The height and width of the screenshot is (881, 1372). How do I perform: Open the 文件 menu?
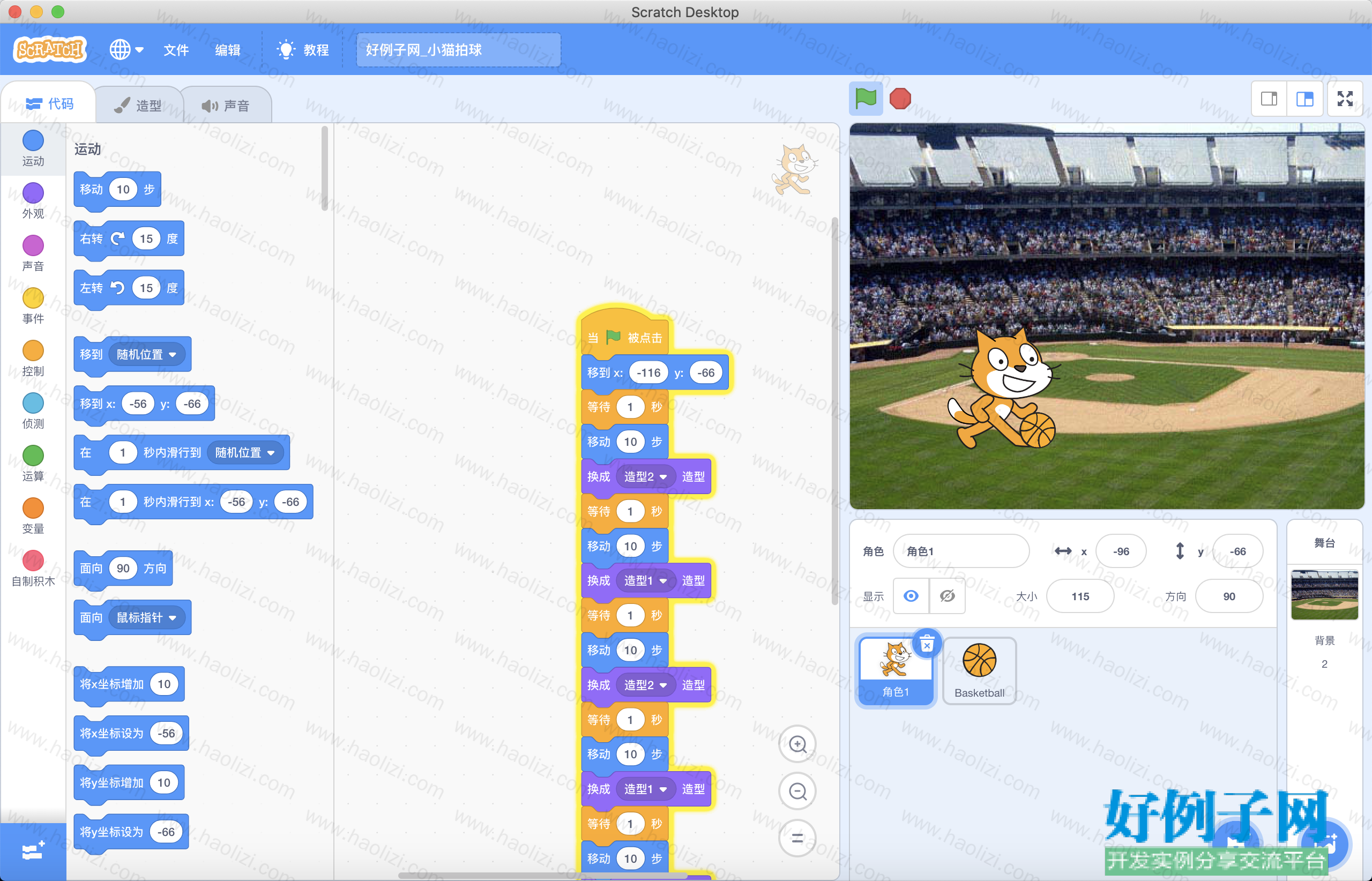point(176,50)
